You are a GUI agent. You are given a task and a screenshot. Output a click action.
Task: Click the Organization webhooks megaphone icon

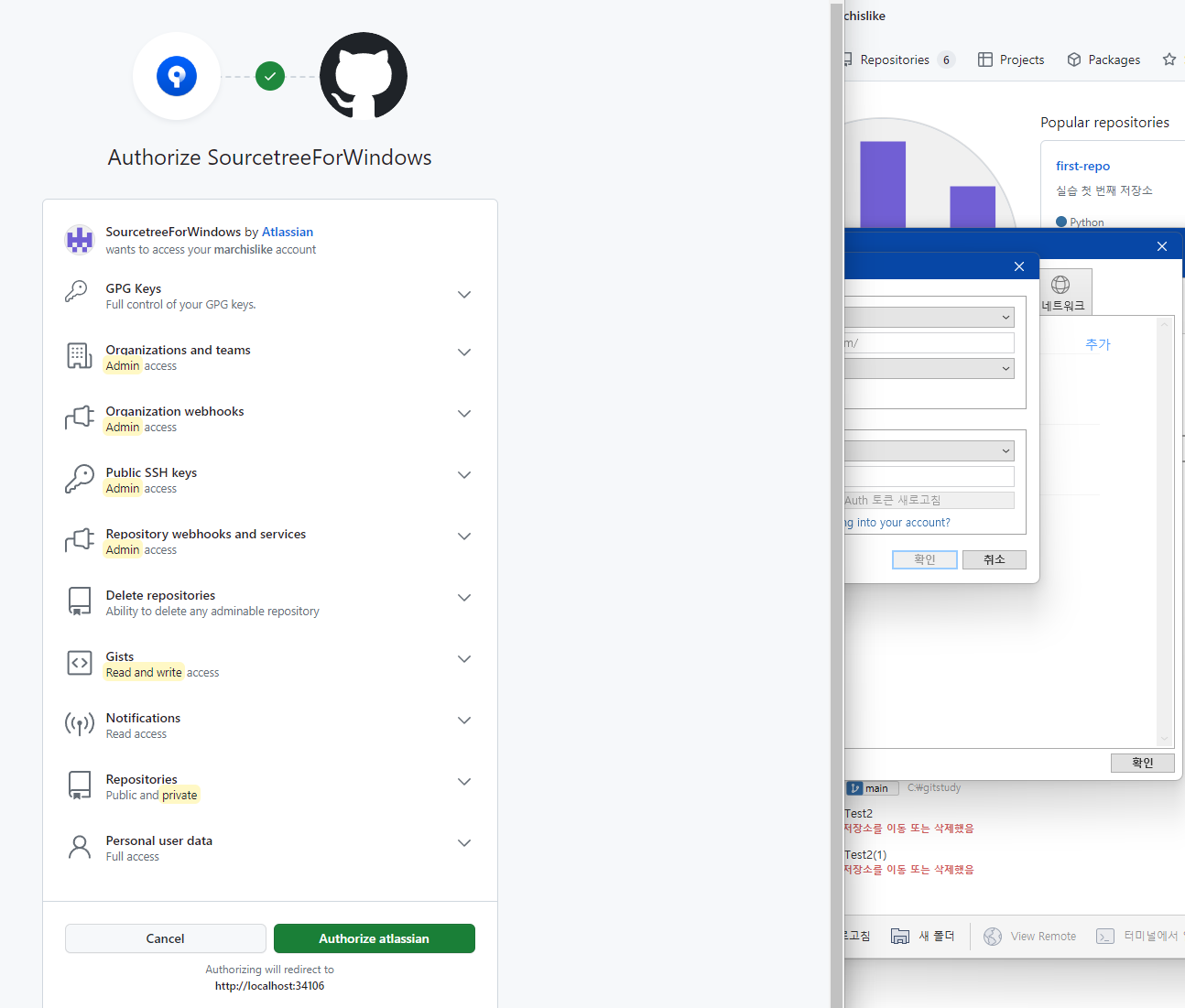[80, 417]
